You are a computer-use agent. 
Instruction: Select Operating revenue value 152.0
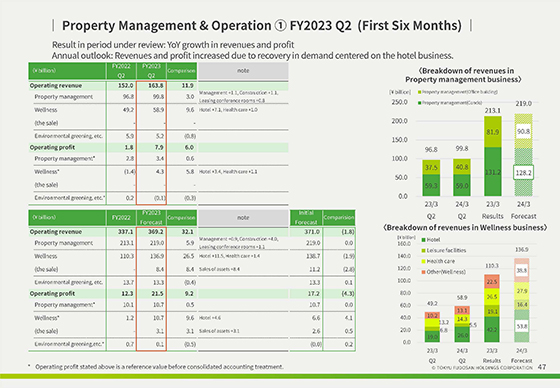coord(126,86)
